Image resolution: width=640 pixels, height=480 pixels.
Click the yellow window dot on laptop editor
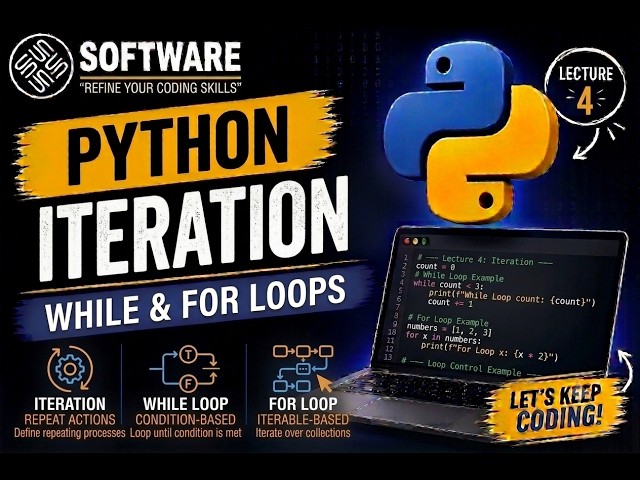[x=416, y=241]
